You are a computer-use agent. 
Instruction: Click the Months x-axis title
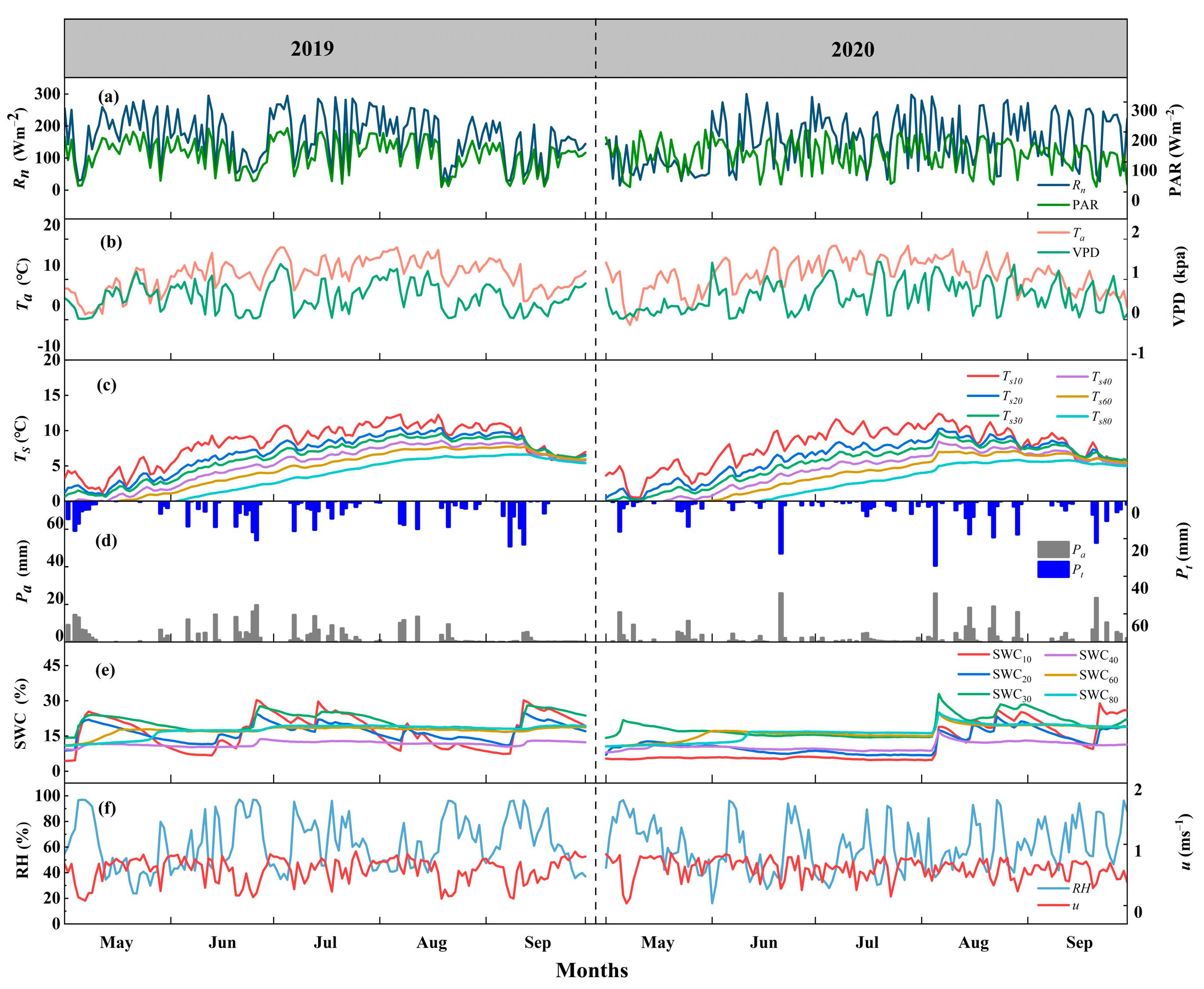coord(592,970)
